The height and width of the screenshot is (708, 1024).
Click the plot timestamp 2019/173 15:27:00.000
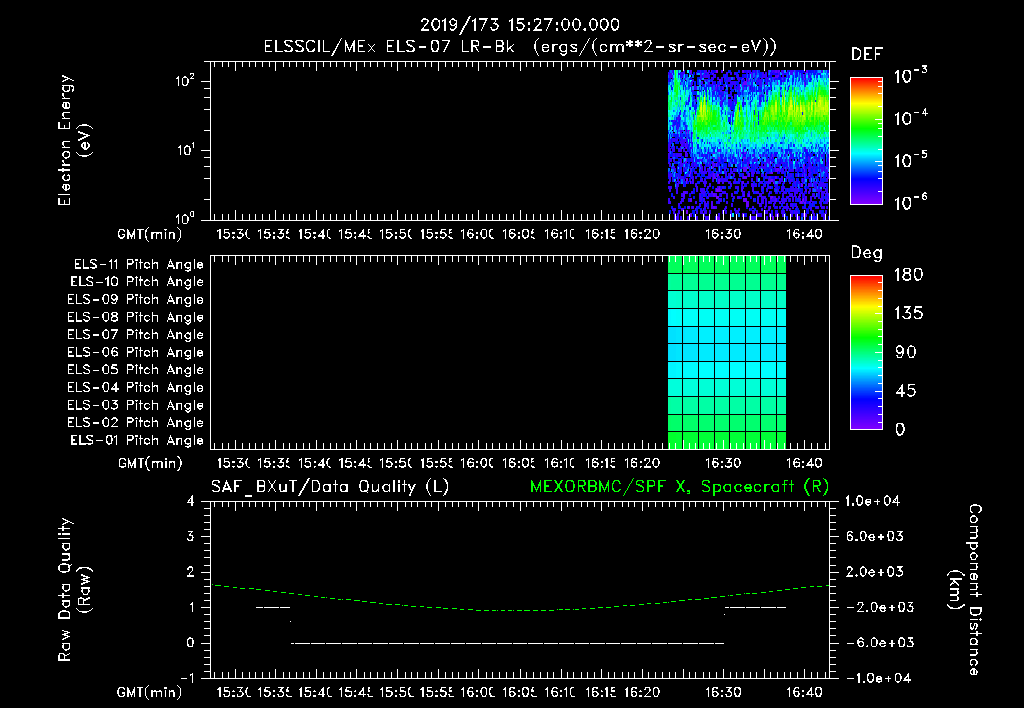click(520, 25)
